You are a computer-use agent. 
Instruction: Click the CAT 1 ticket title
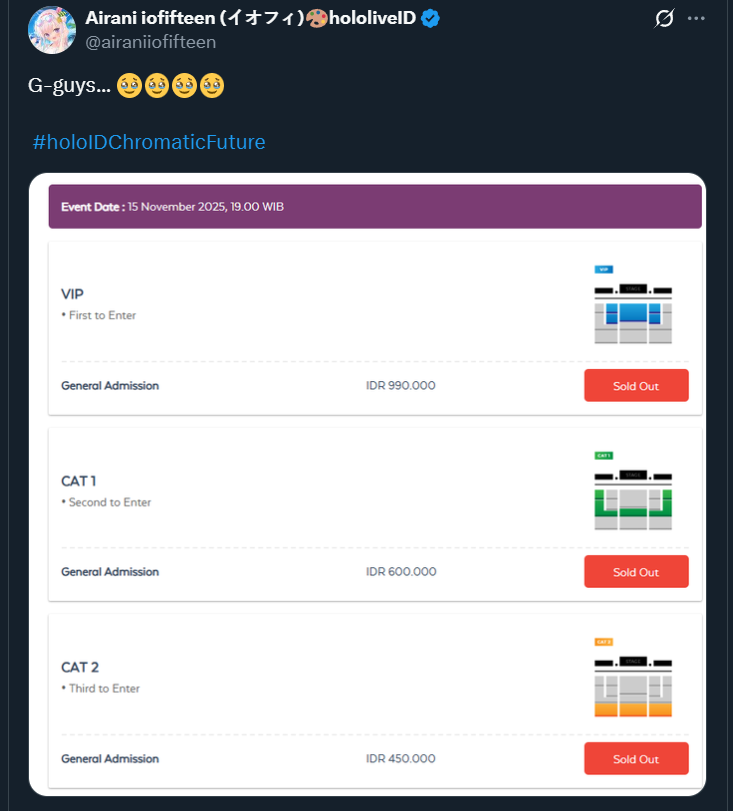[79, 481]
